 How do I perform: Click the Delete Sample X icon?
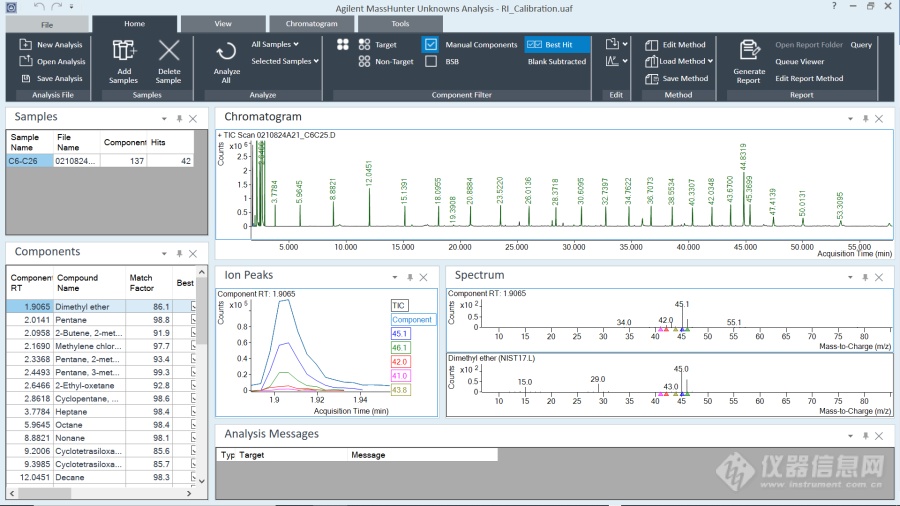coord(169,50)
